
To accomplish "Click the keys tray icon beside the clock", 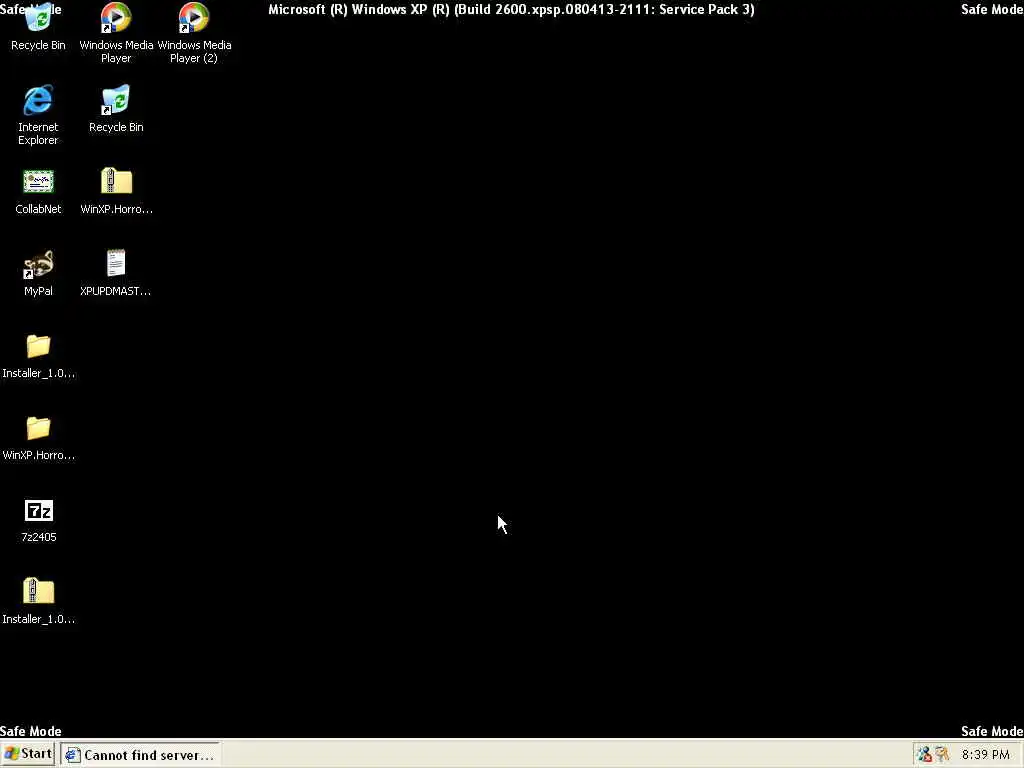I will tap(942, 754).
